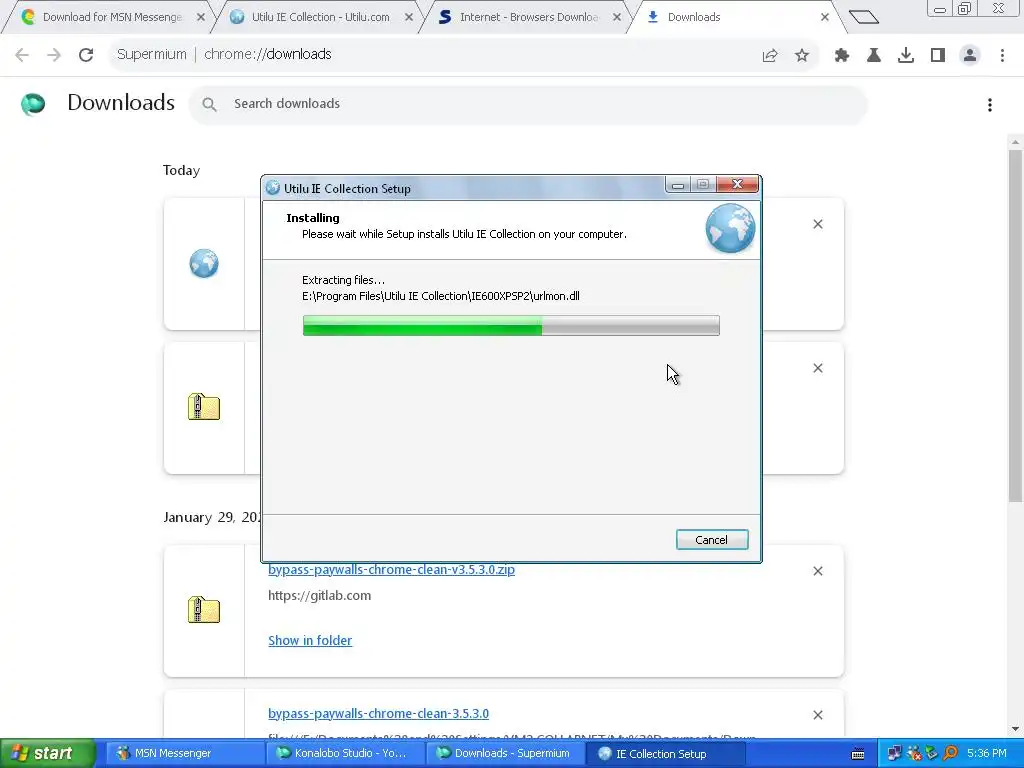Click the taskbar keyboard icon
Screen dimensions: 1024x768
pyautogui.click(x=858, y=754)
